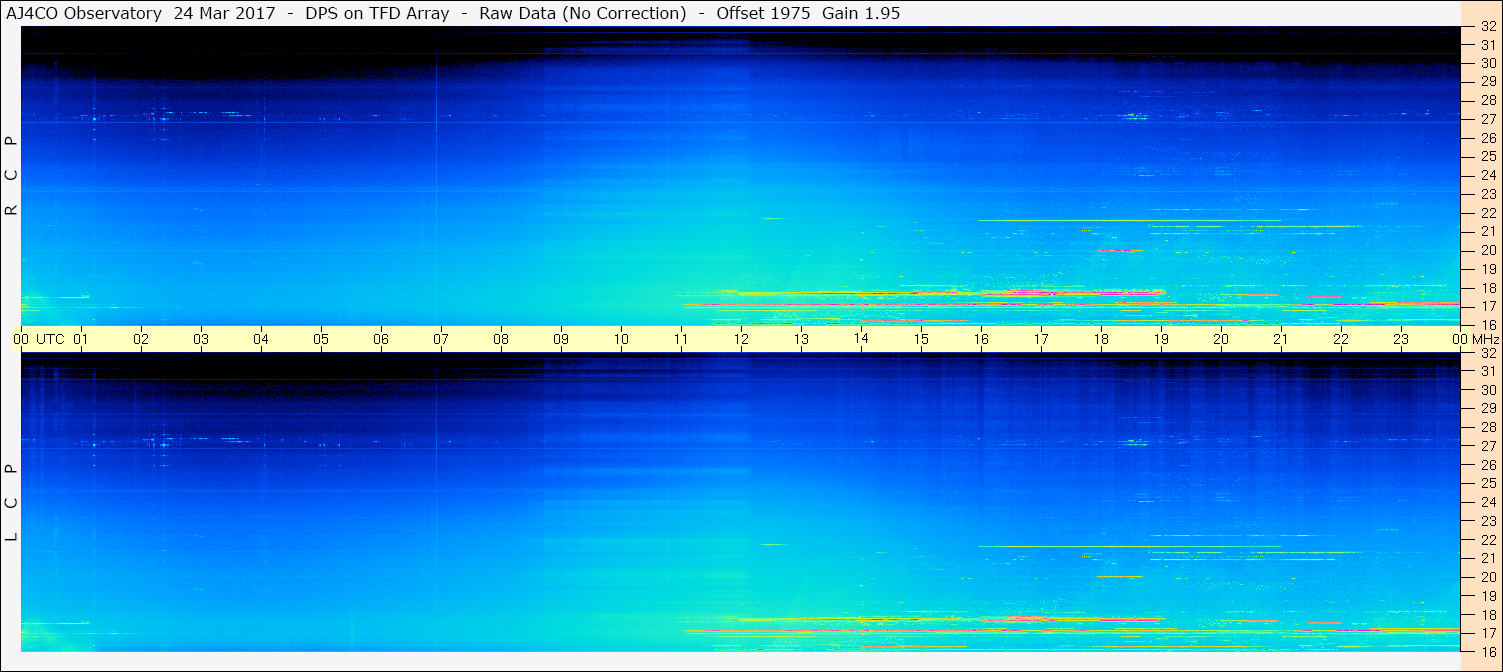Click the 15 hour tick label
Image resolution: width=1503 pixels, height=672 pixels.
(921, 339)
